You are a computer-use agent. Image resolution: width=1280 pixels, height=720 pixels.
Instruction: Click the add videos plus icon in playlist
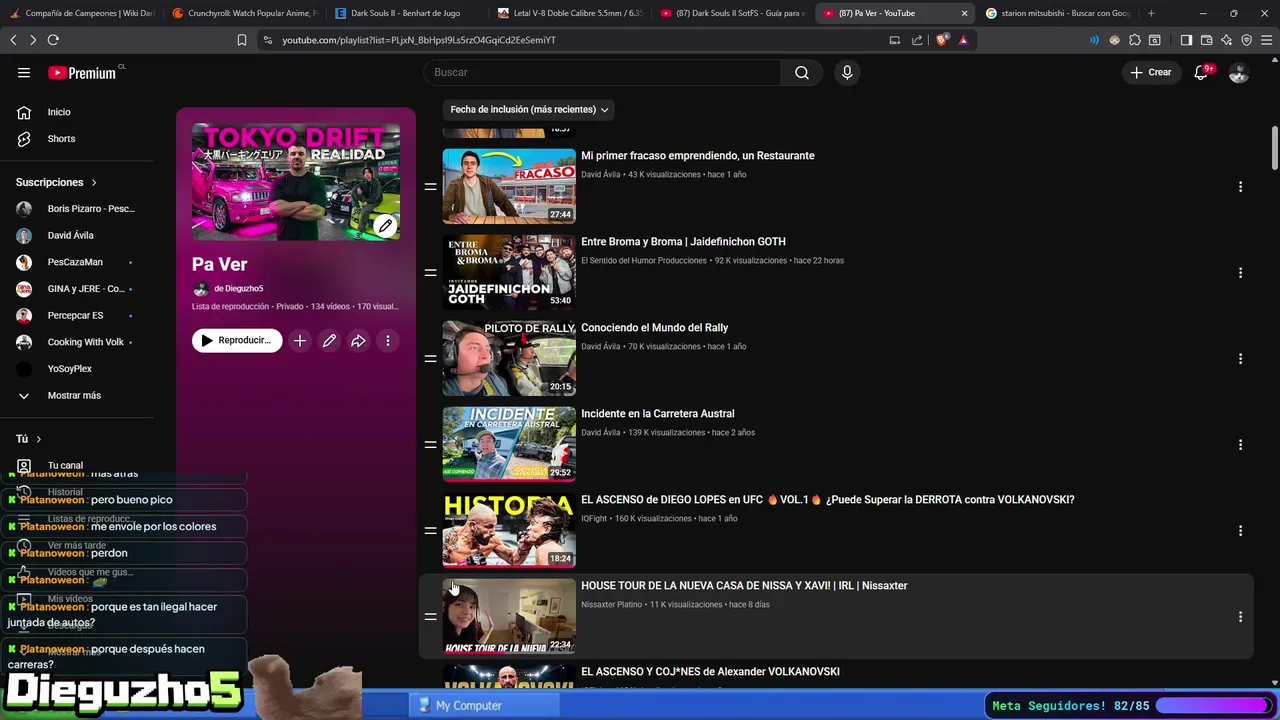(x=300, y=341)
